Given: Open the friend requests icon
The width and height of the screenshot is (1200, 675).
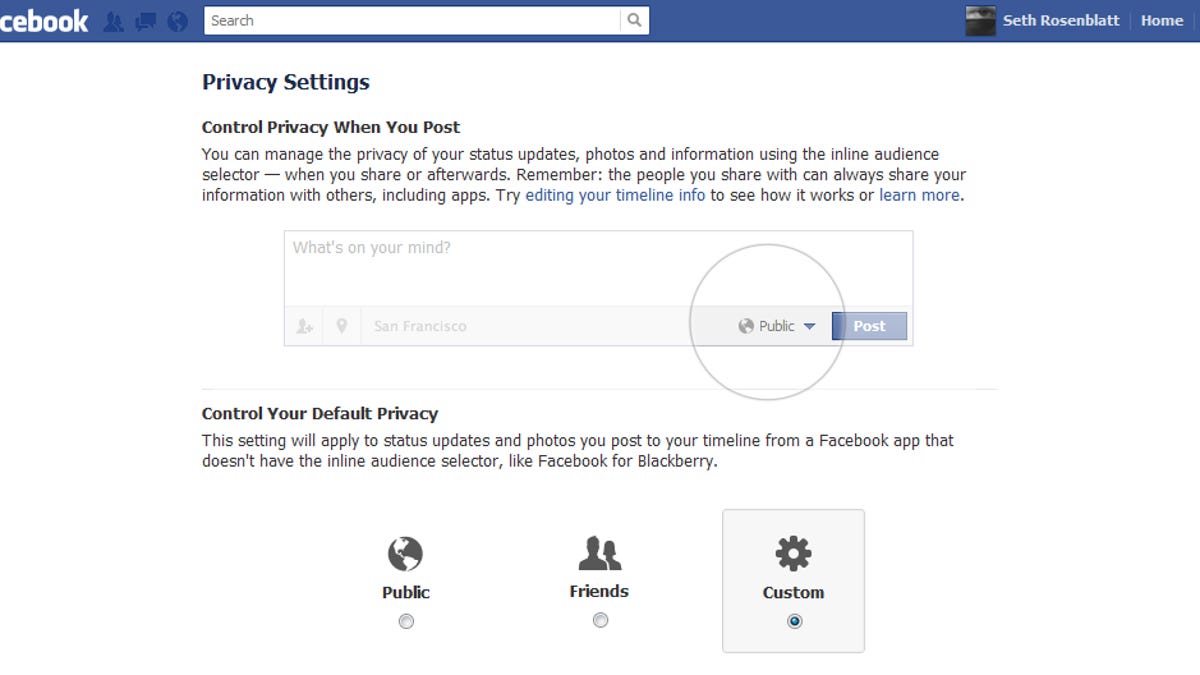Looking at the screenshot, I should tap(114, 21).
